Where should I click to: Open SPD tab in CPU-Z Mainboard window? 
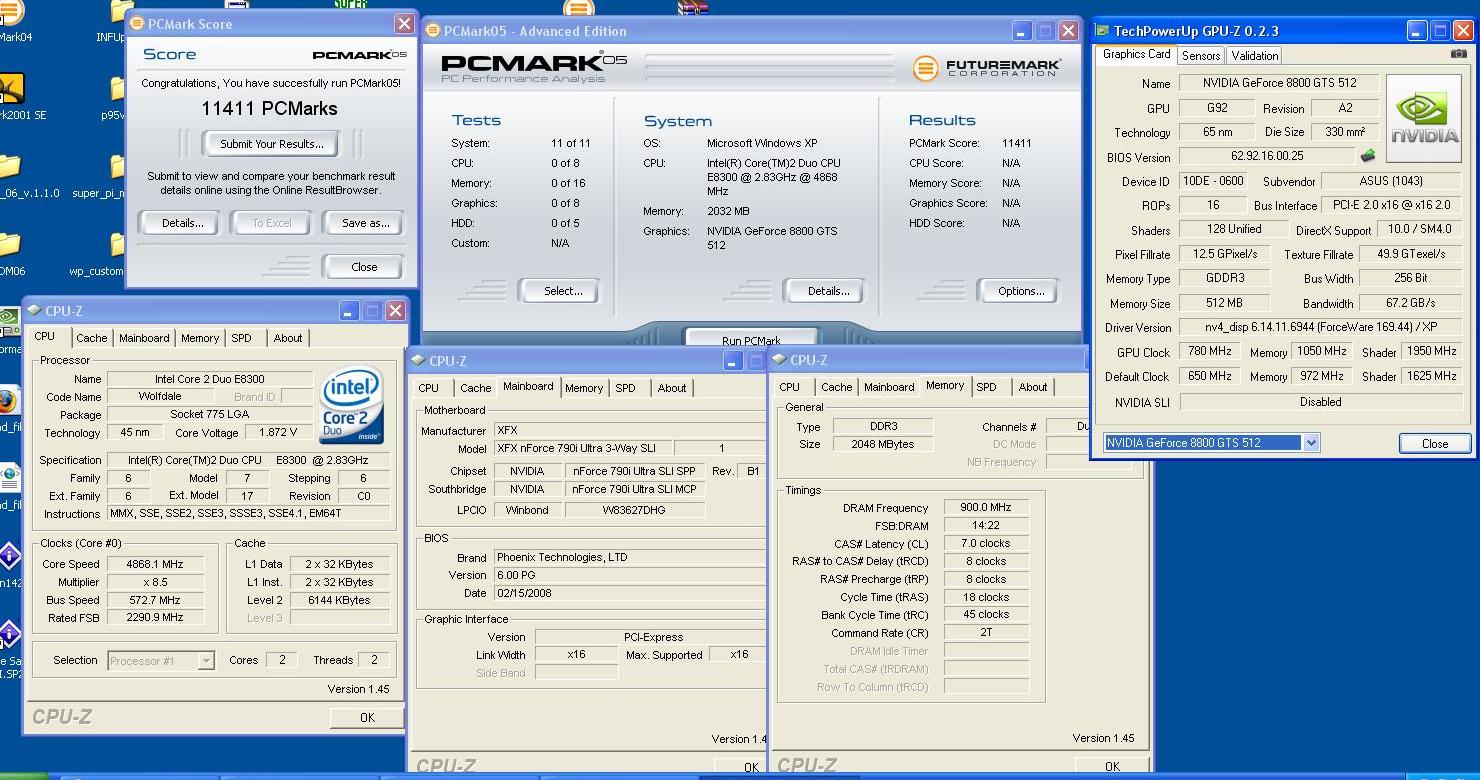[x=625, y=388]
